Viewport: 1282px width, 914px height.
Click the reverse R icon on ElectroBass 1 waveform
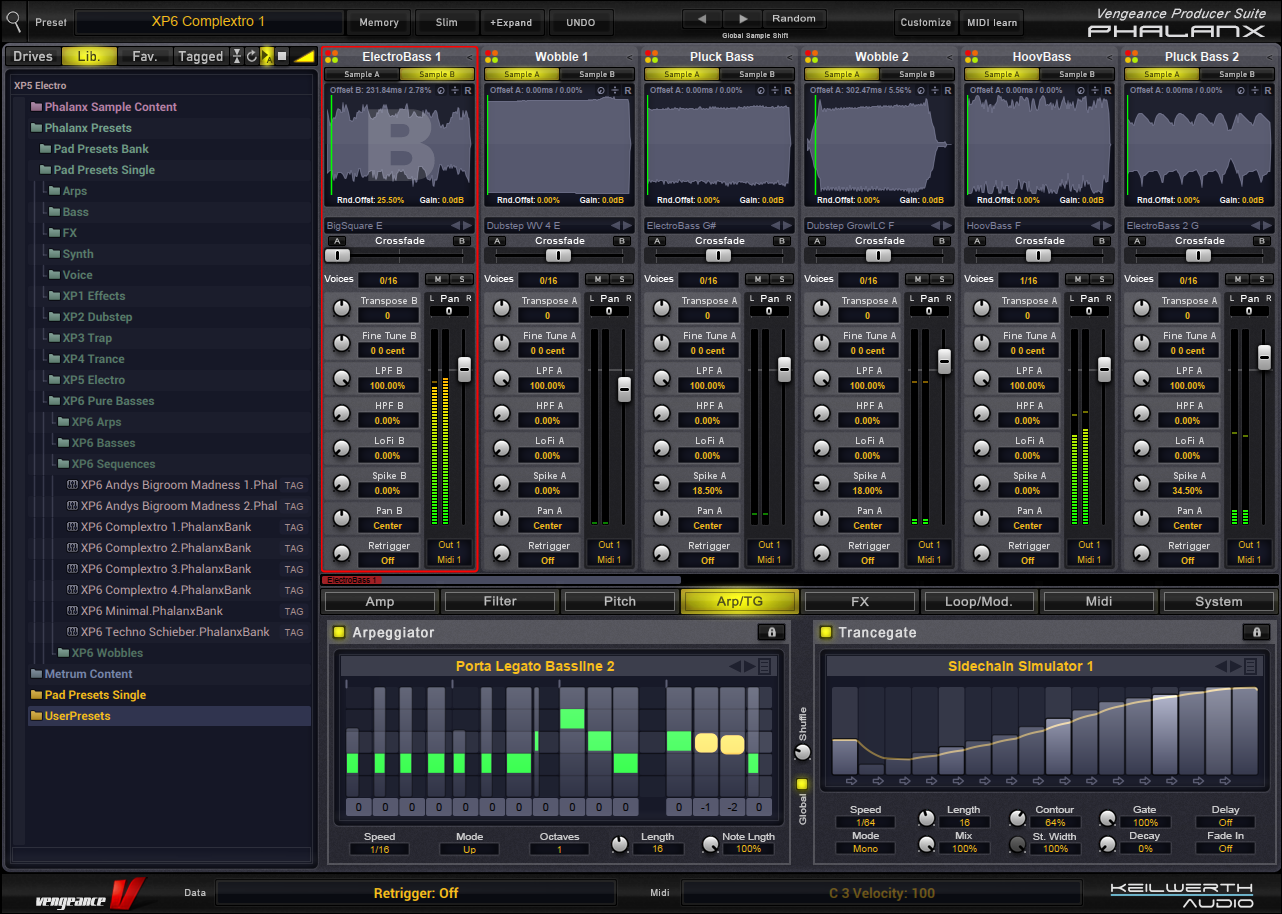point(467,90)
